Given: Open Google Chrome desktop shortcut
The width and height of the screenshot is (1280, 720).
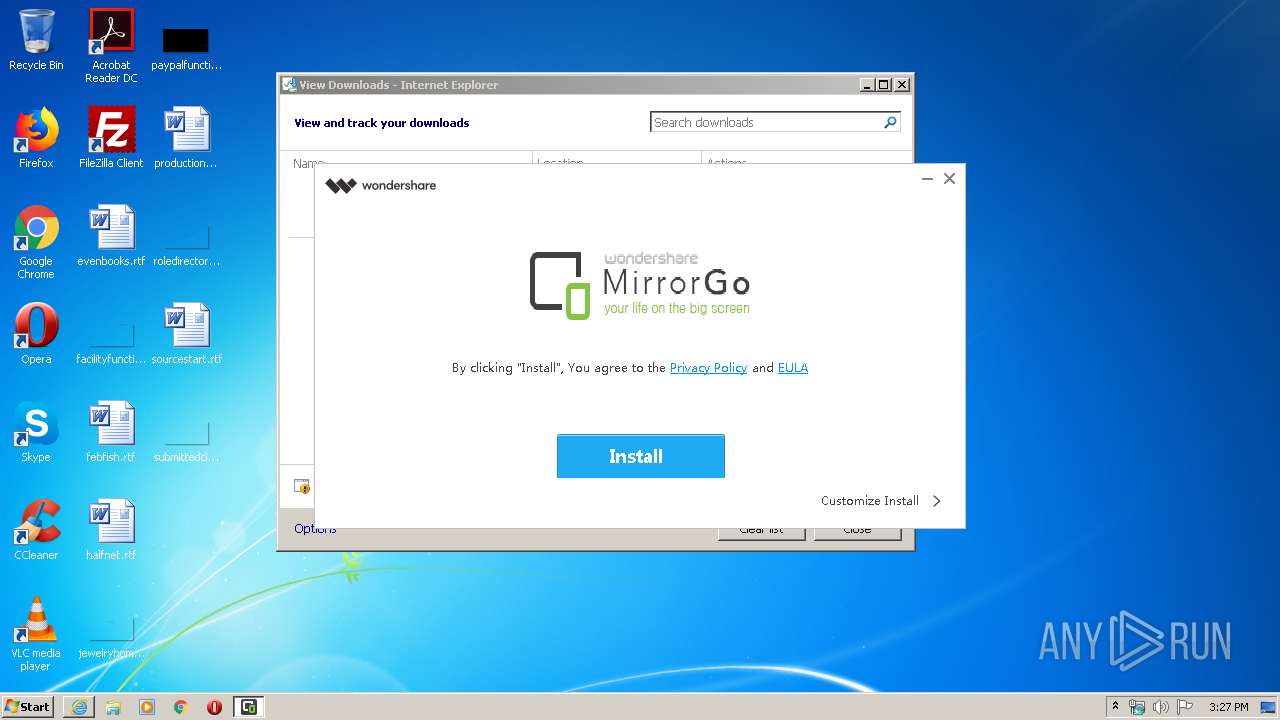Looking at the screenshot, I should point(36,242).
